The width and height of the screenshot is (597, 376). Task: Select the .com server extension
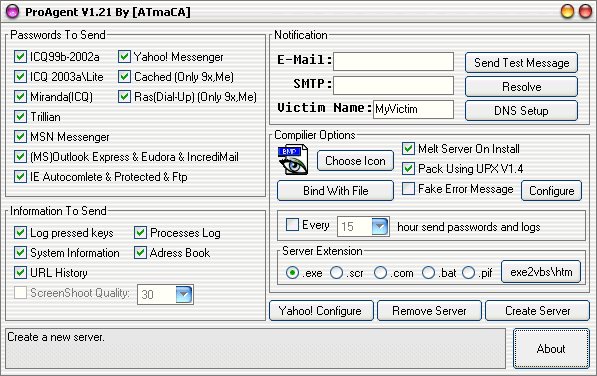click(x=380, y=272)
